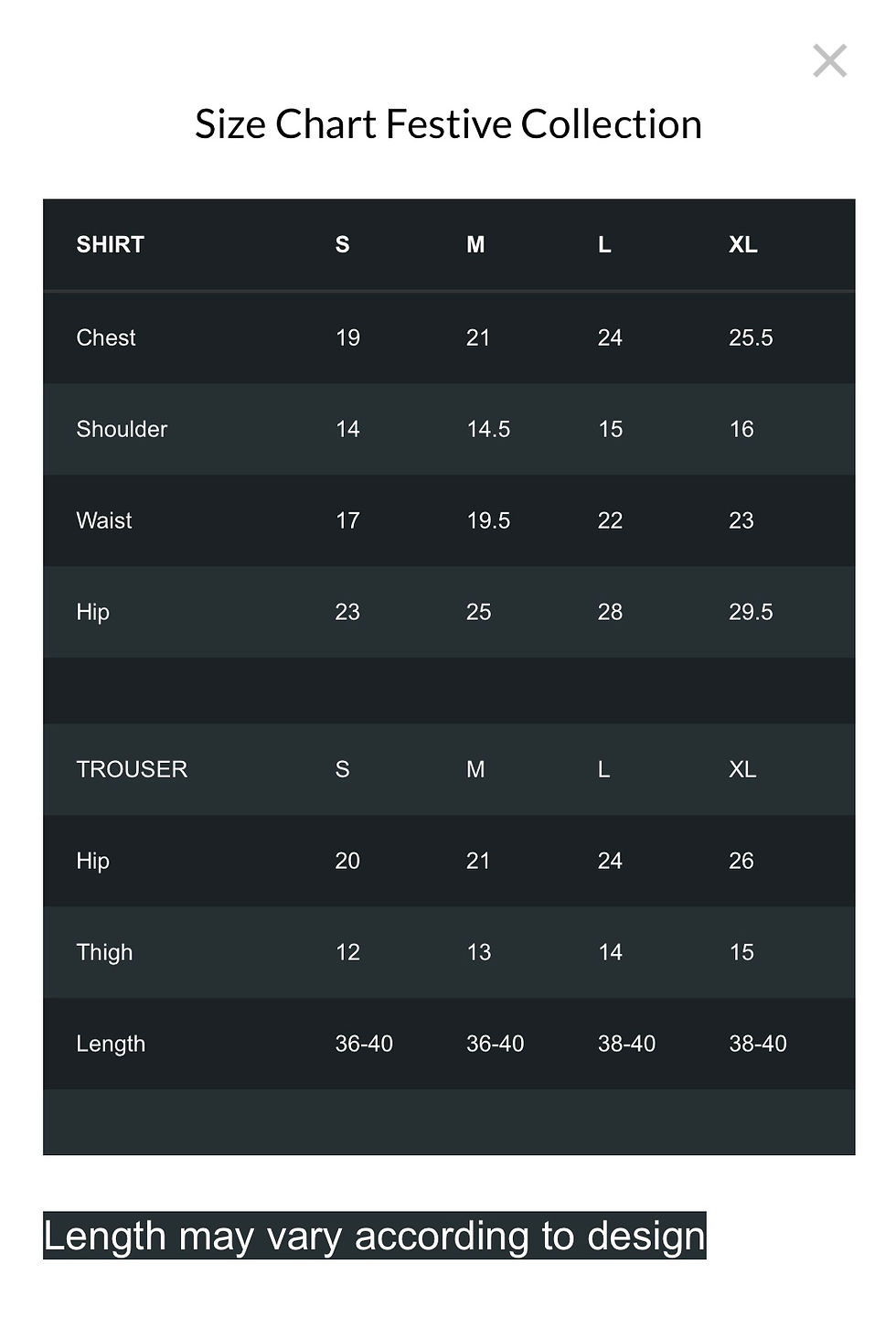This screenshot has width=896, height=1318.
Task: Click the trouser M column header
Action: point(475,769)
